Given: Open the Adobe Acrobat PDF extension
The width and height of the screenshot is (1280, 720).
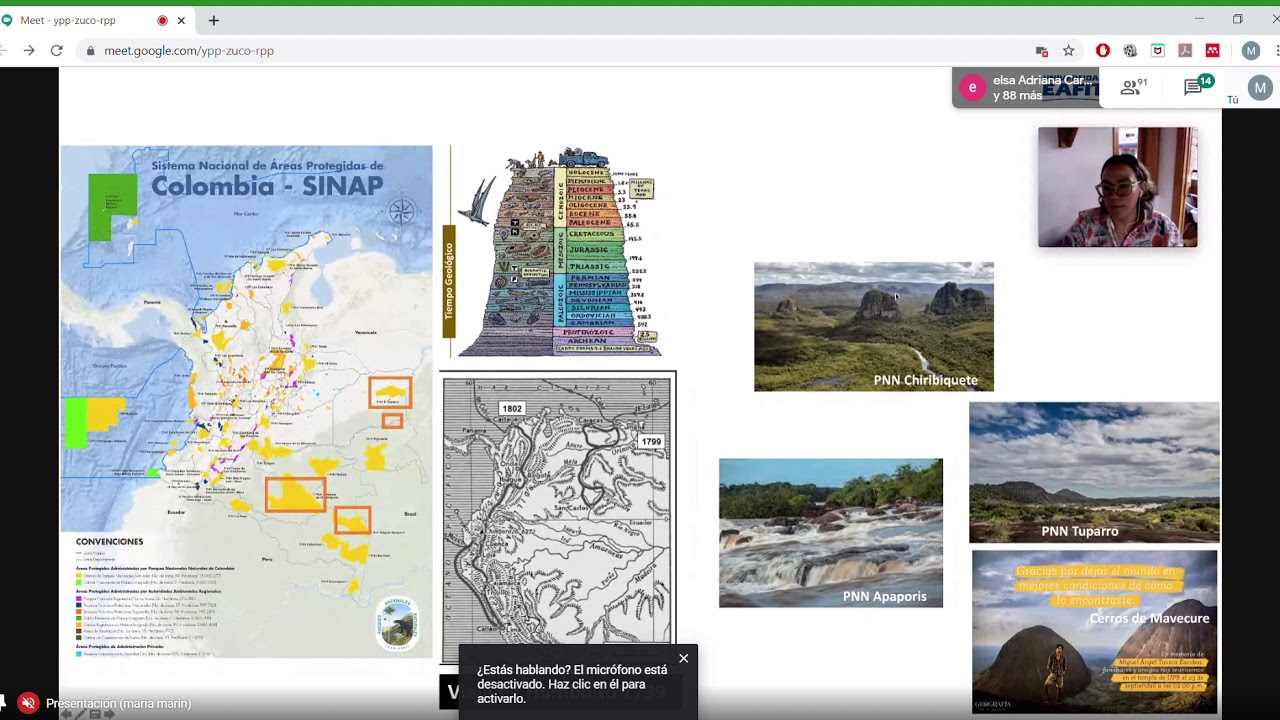Looking at the screenshot, I should (x=1185, y=51).
